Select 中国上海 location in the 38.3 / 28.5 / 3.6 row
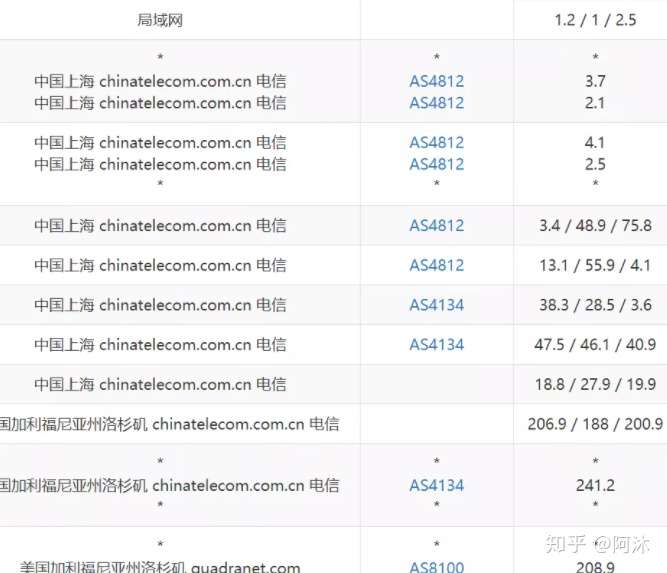Image resolution: width=667 pixels, height=573 pixels. click(160, 305)
